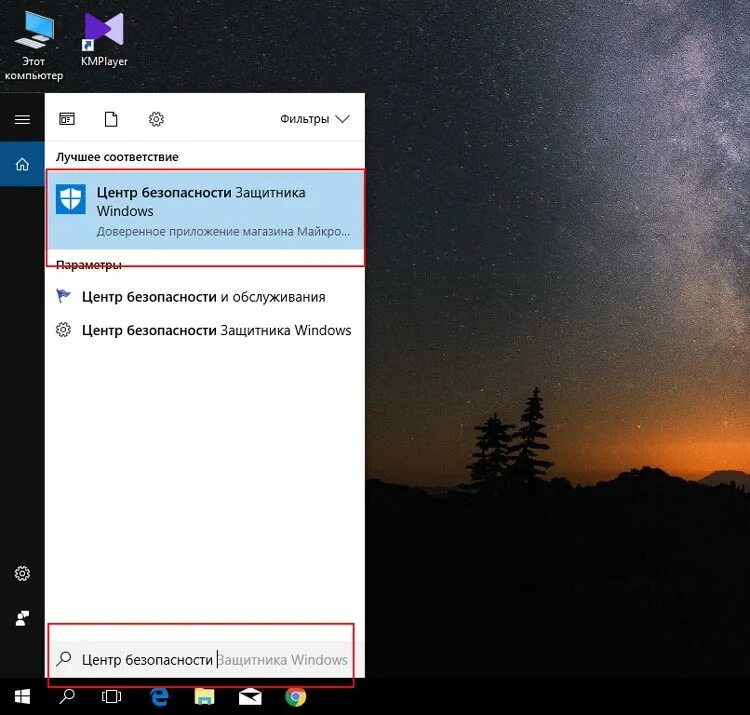Select the KMPlayer desktop shortcut
Screen dimensions: 750x715
pos(104,39)
